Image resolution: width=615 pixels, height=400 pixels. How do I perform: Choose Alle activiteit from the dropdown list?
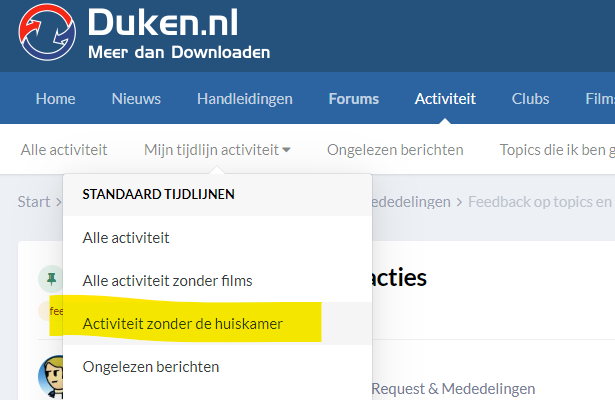pyautogui.click(x=217, y=238)
